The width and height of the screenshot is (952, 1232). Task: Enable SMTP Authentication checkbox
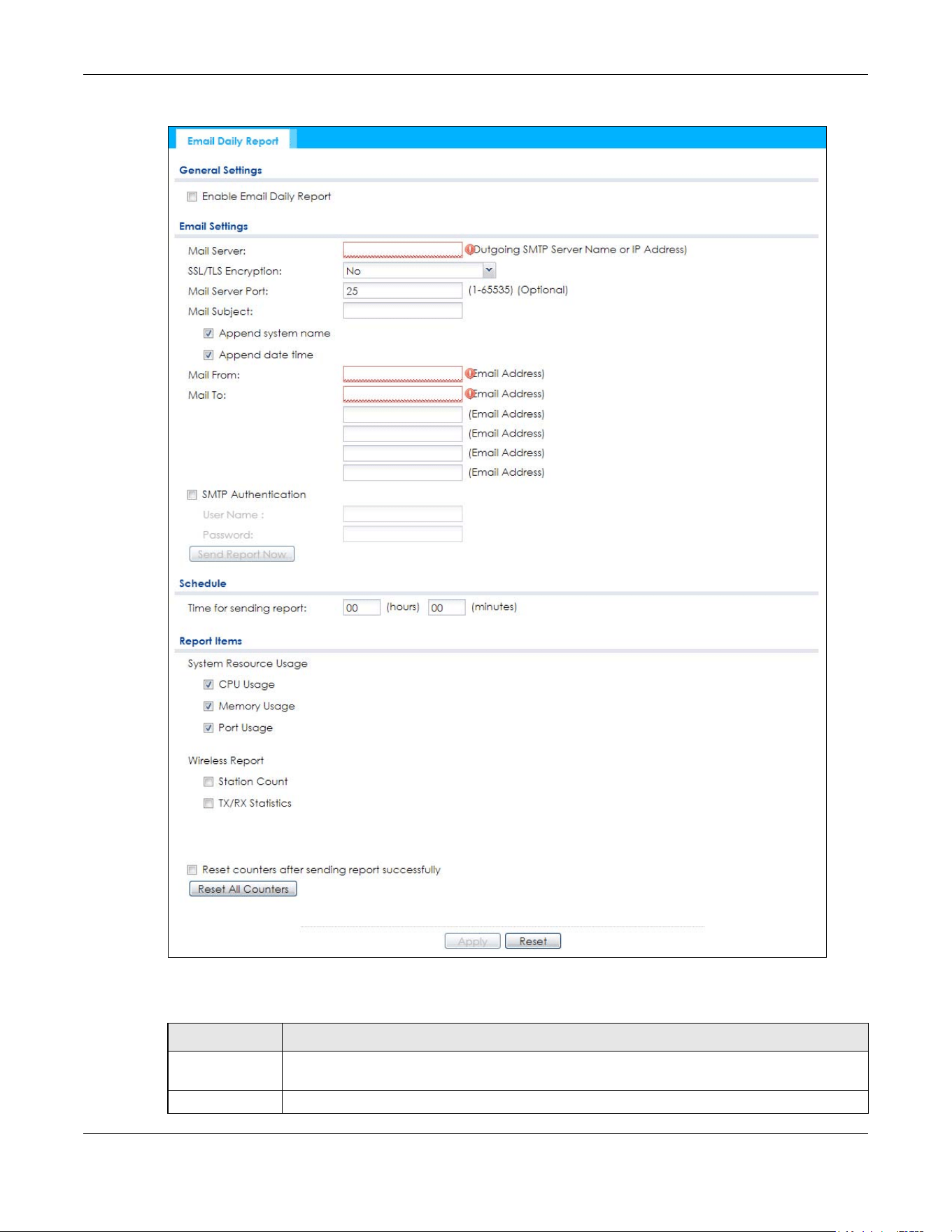pos(192,495)
